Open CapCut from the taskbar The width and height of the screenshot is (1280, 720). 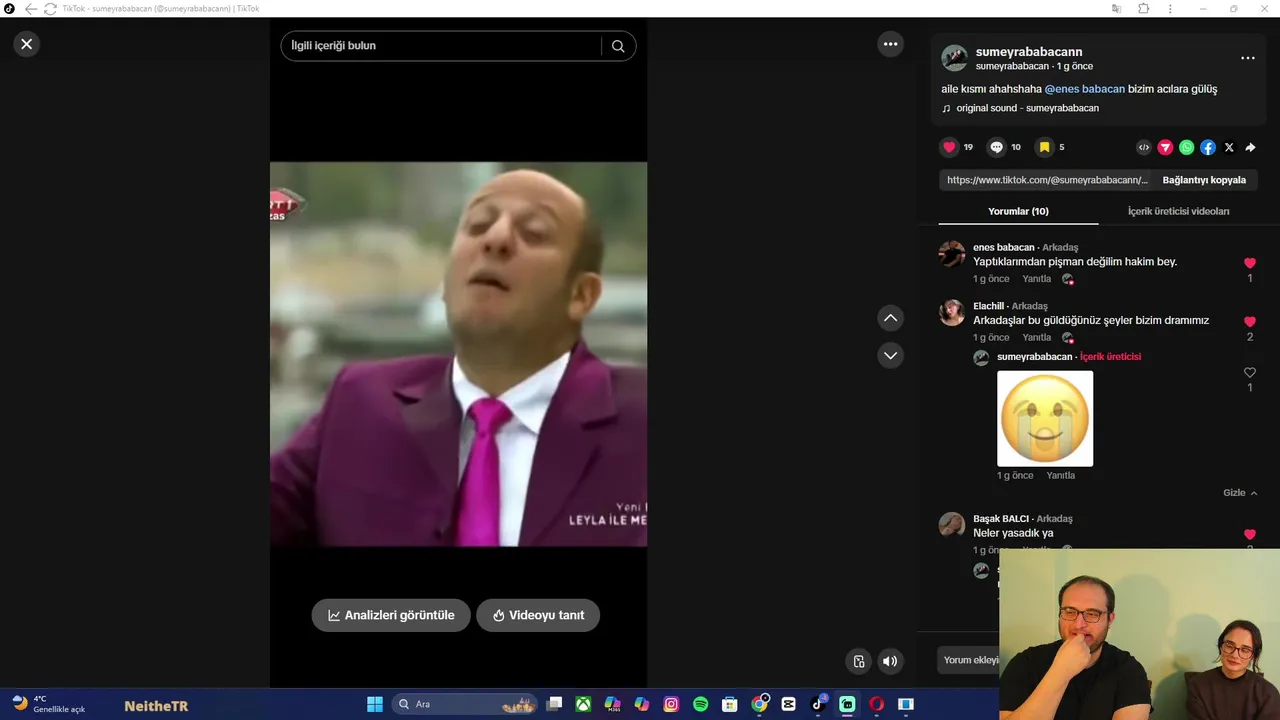point(788,704)
